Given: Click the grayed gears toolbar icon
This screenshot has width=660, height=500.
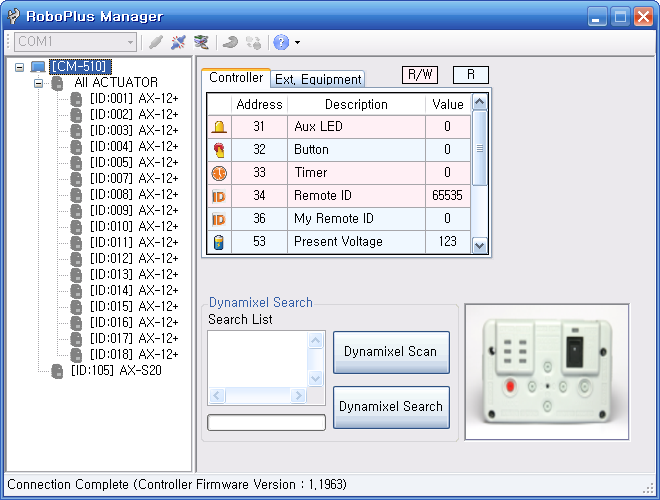Looking at the screenshot, I should 253,42.
